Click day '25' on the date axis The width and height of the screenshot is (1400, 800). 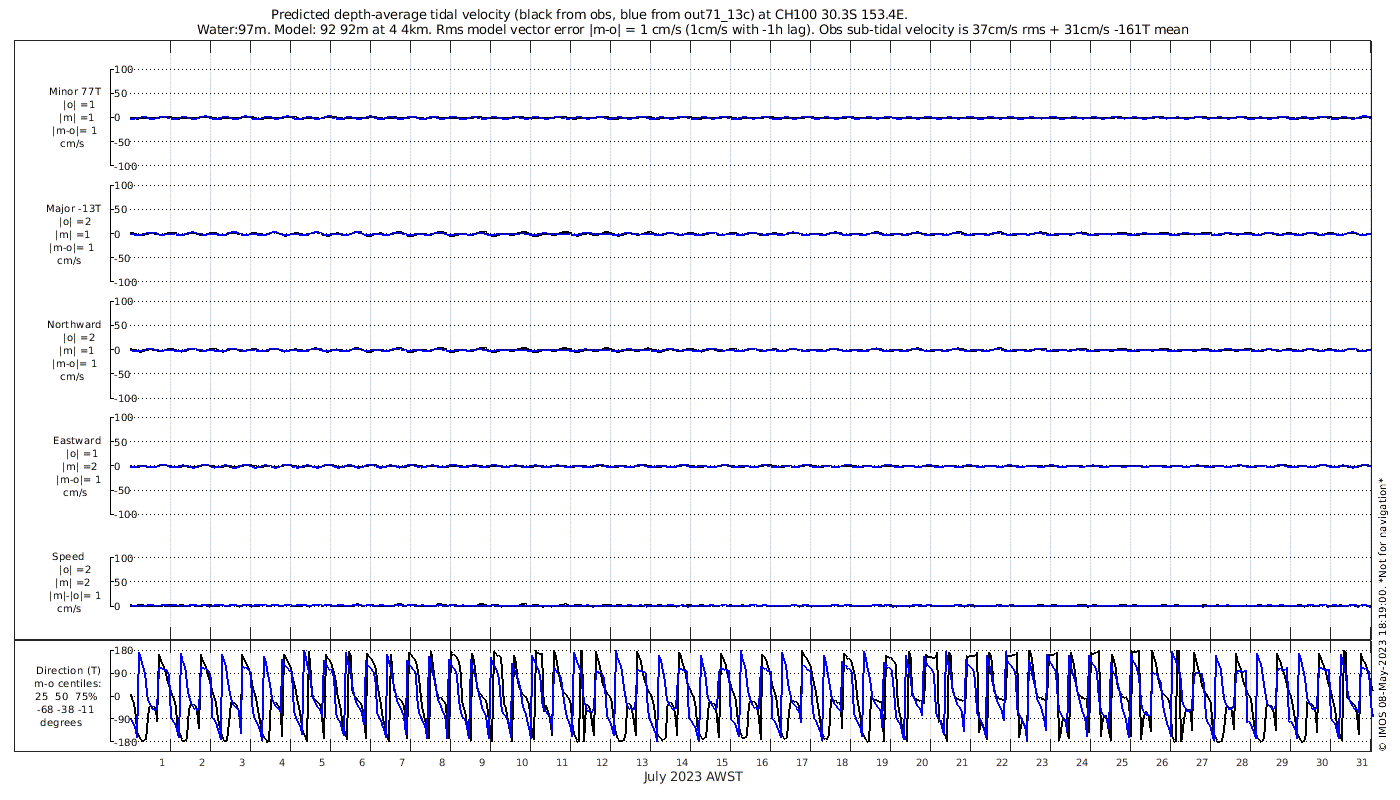click(1122, 762)
